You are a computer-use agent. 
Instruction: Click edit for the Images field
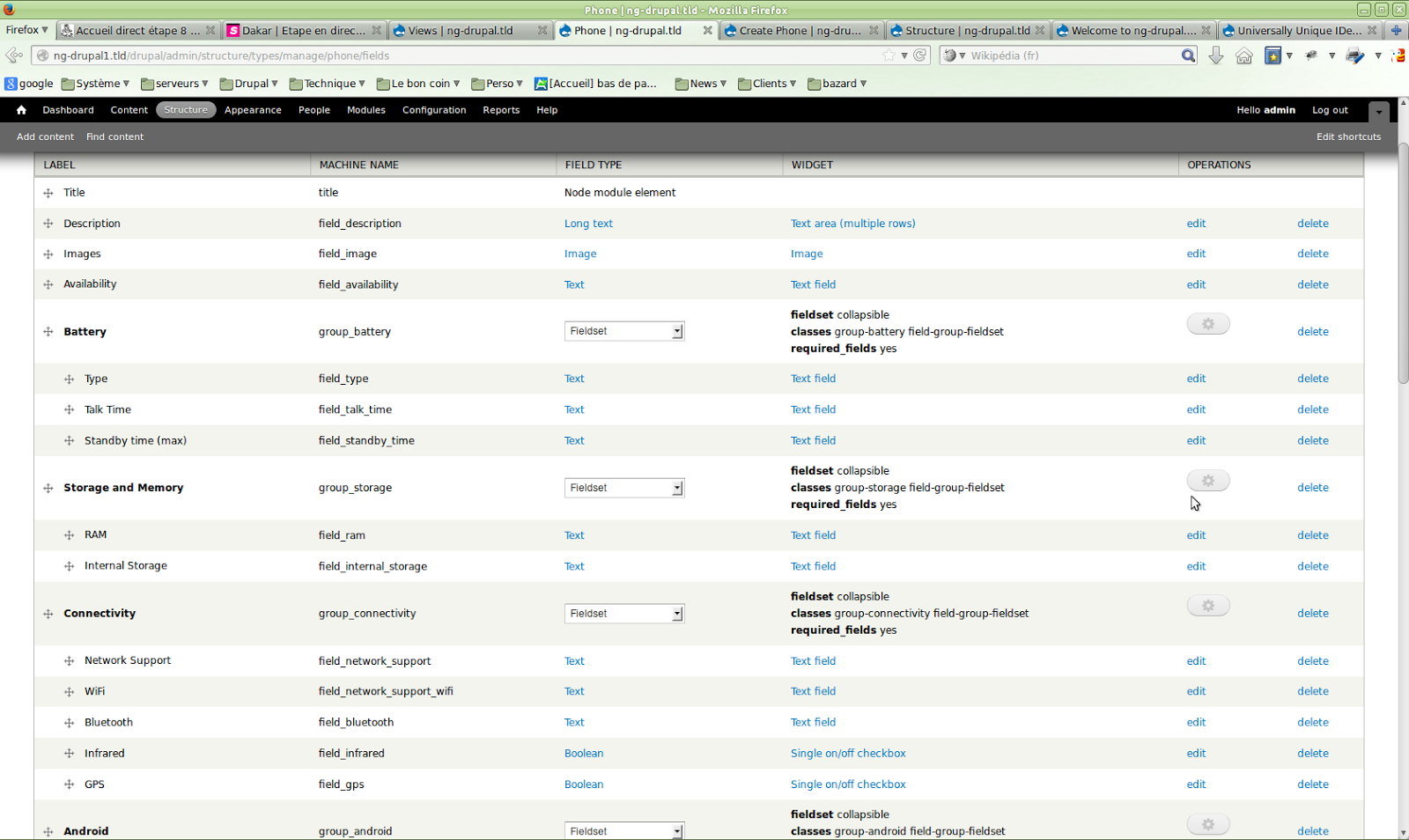1196,254
